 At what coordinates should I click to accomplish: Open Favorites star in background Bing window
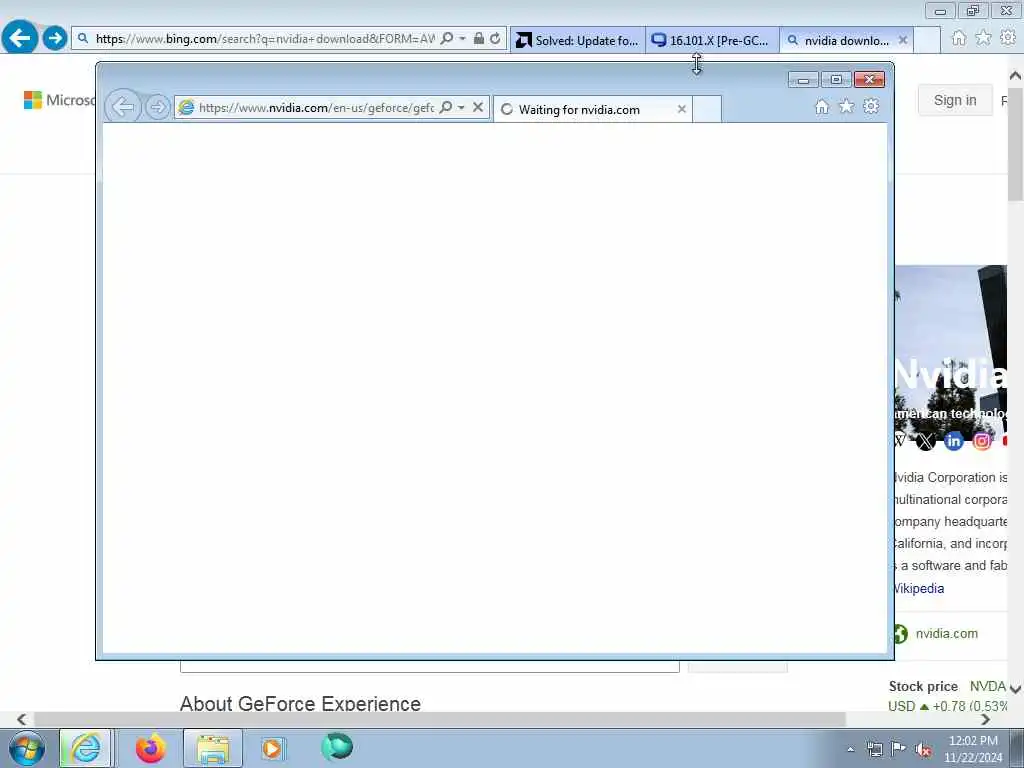(x=983, y=39)
